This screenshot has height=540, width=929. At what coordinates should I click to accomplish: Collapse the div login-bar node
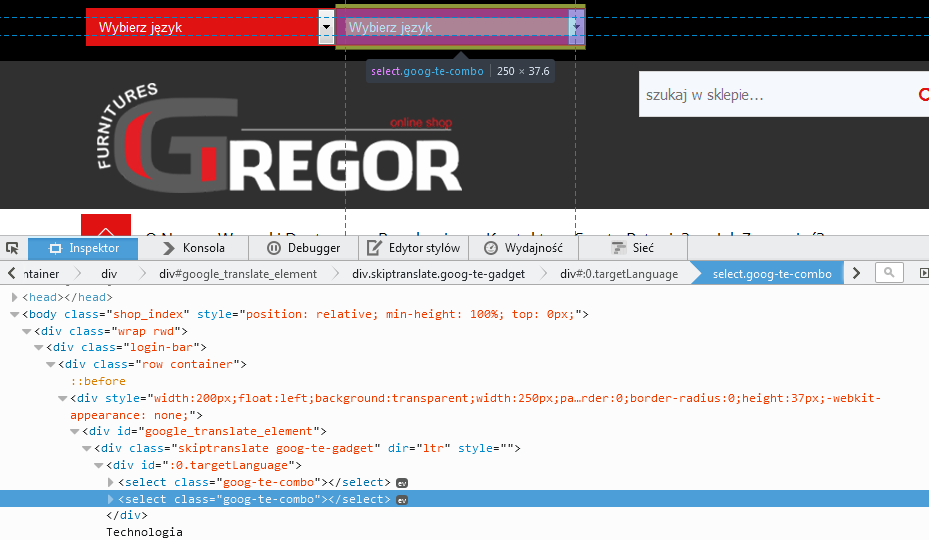(39, 347)
